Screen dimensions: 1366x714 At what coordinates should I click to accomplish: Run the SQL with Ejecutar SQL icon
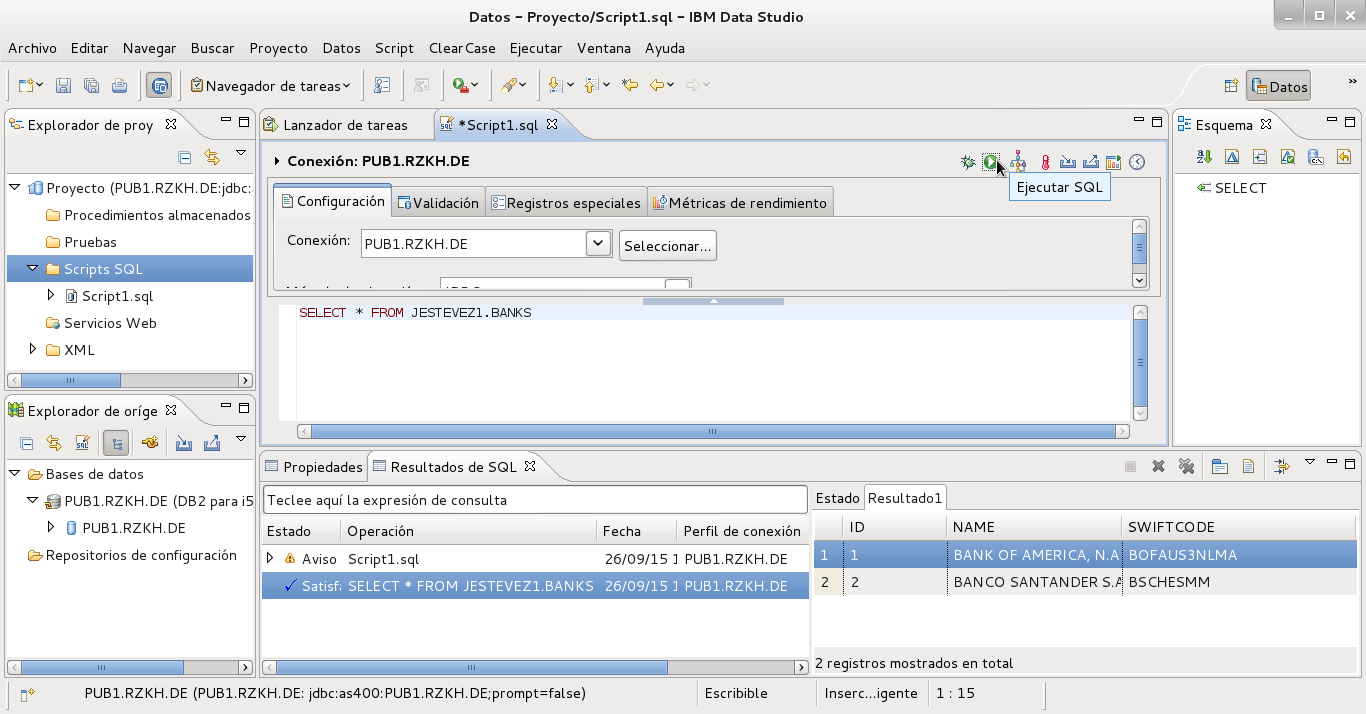(x=990, y=162)
